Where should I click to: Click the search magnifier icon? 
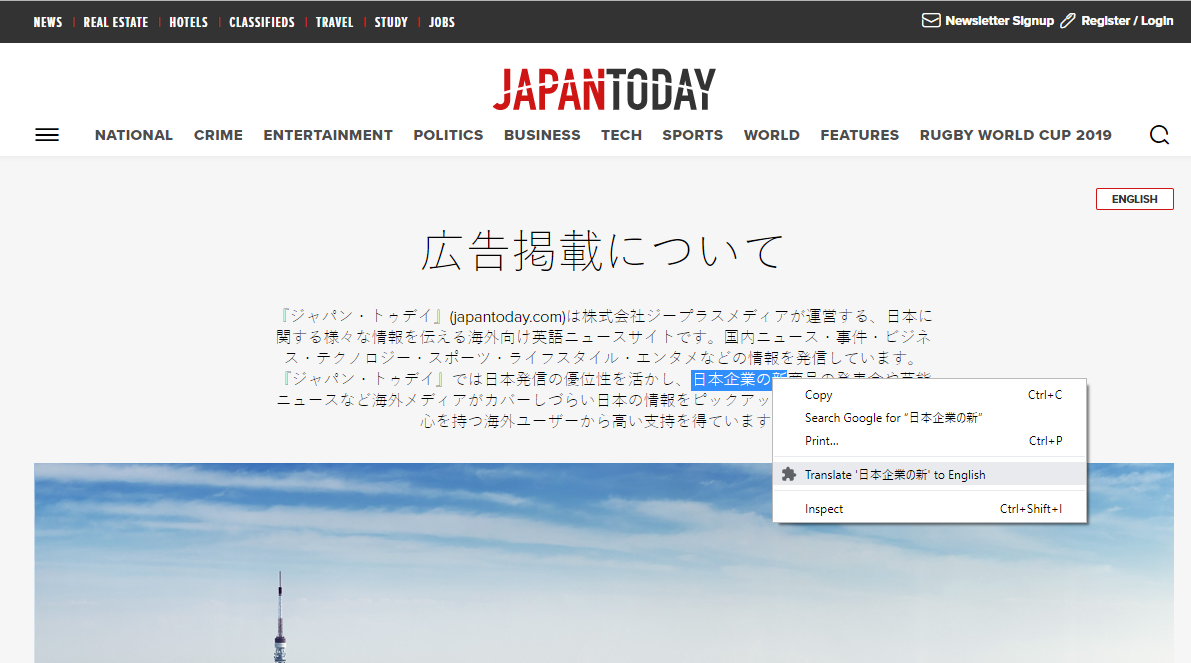tap(1159, 135)
